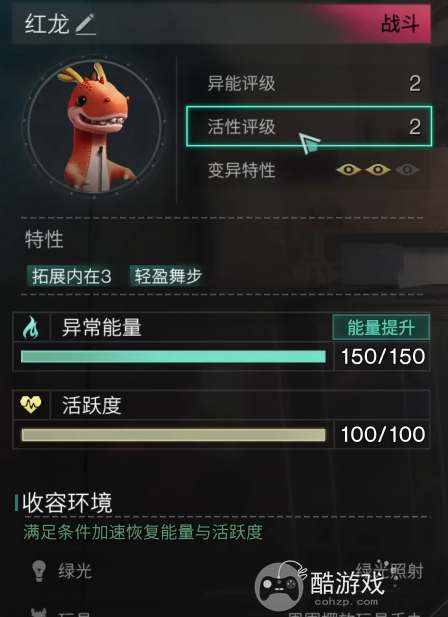Click the game controller watermark logo

point(280,585)
